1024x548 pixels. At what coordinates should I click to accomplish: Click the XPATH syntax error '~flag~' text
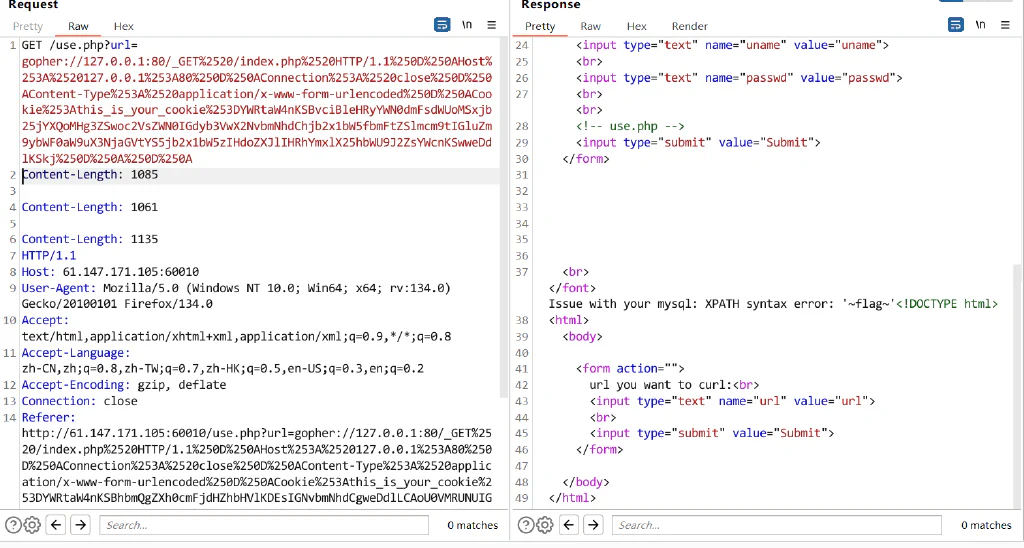[868, 304]
